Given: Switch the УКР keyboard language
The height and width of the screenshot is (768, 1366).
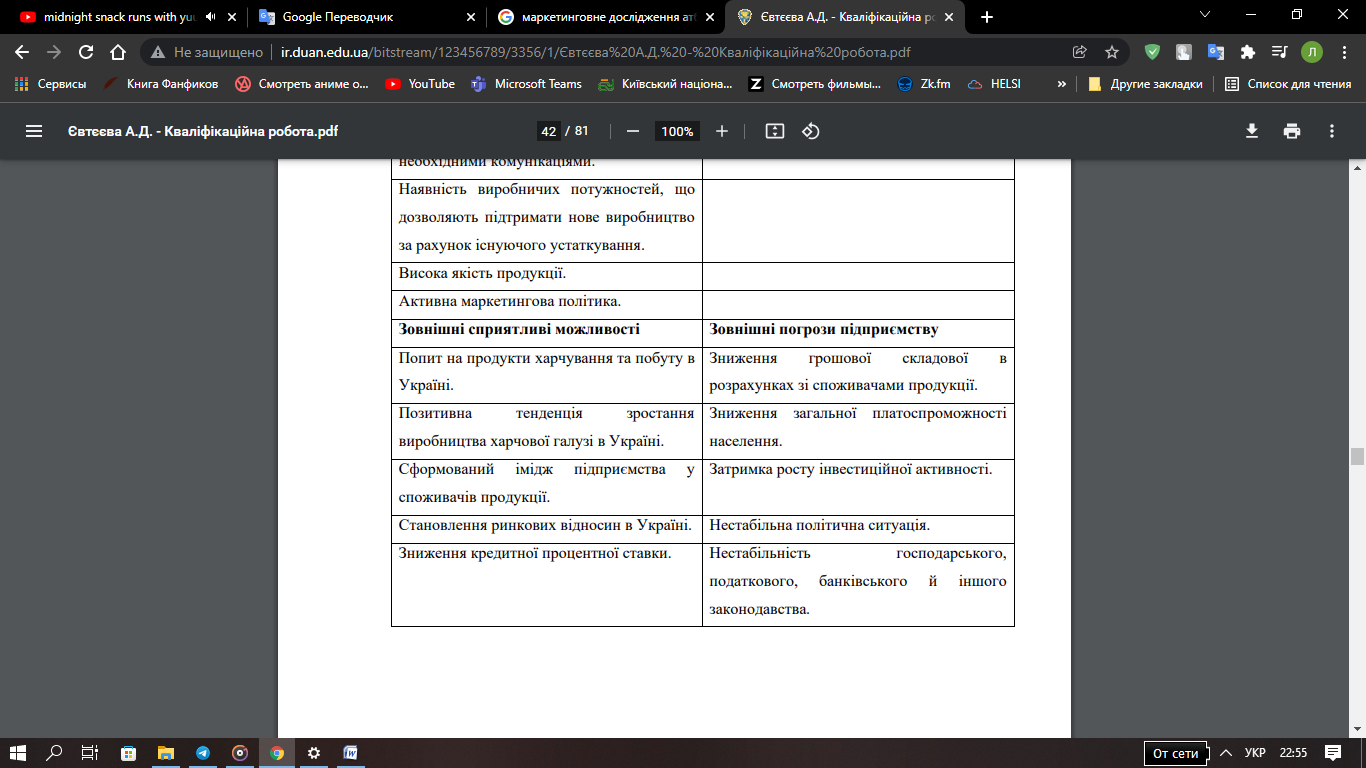Looking at the screenshot, I should (x=1255, y=753).
